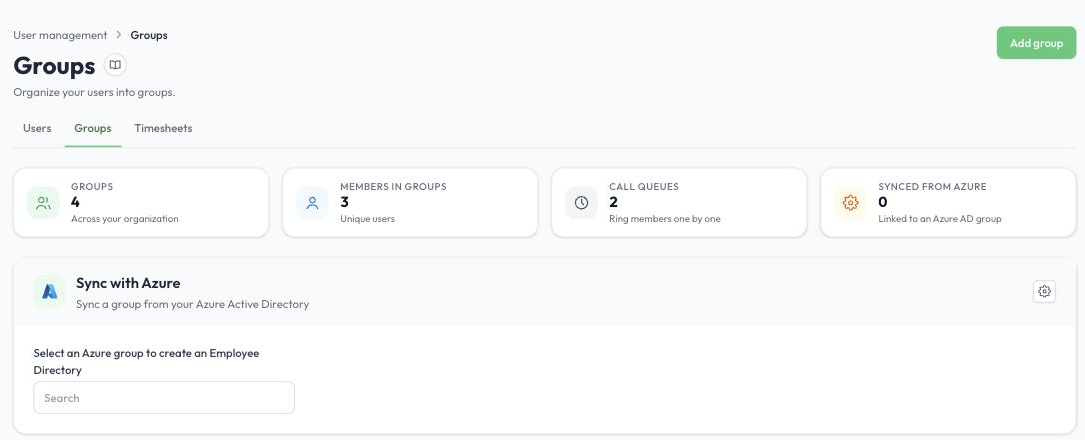The image size is (1085, 440).
Task: Click the Add group button
Action: [x=1036, y=43]
